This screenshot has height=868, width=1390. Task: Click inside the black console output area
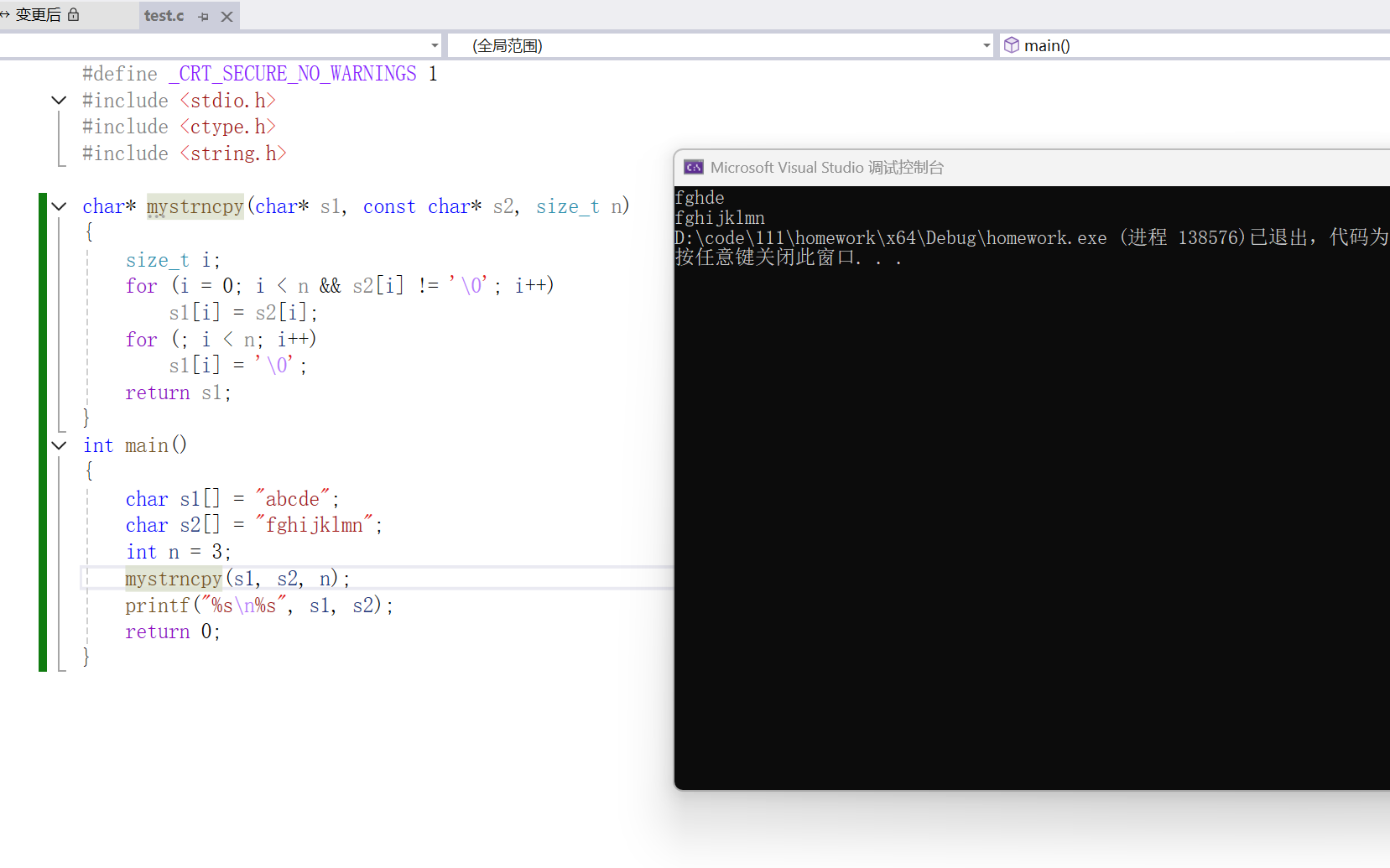pyautogui.click(x=1032, y=520)
